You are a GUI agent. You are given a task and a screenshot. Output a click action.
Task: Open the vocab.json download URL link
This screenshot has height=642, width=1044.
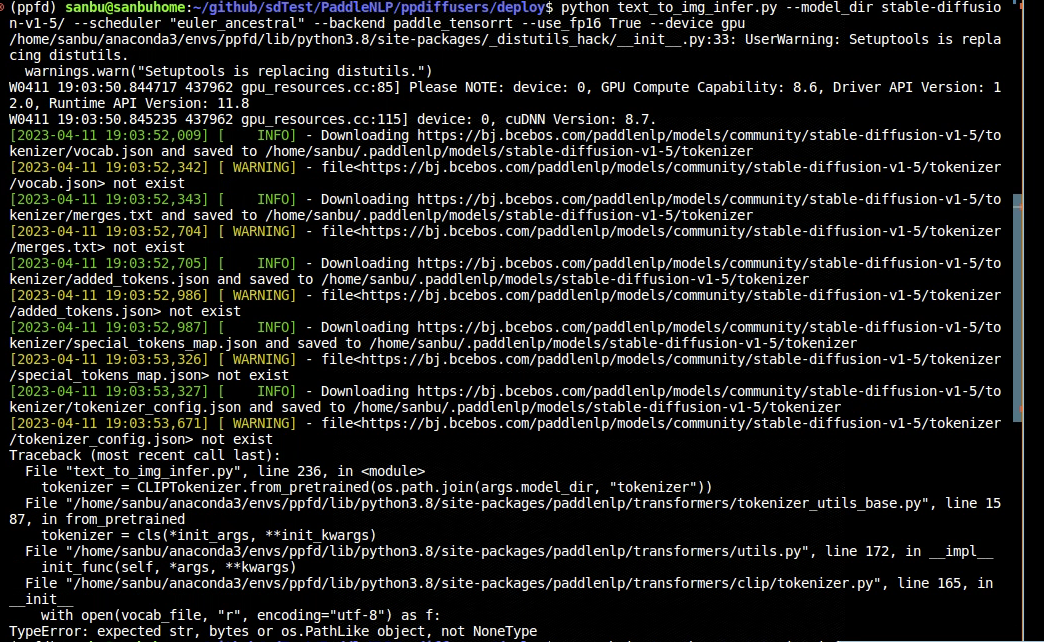coord(700,135)
